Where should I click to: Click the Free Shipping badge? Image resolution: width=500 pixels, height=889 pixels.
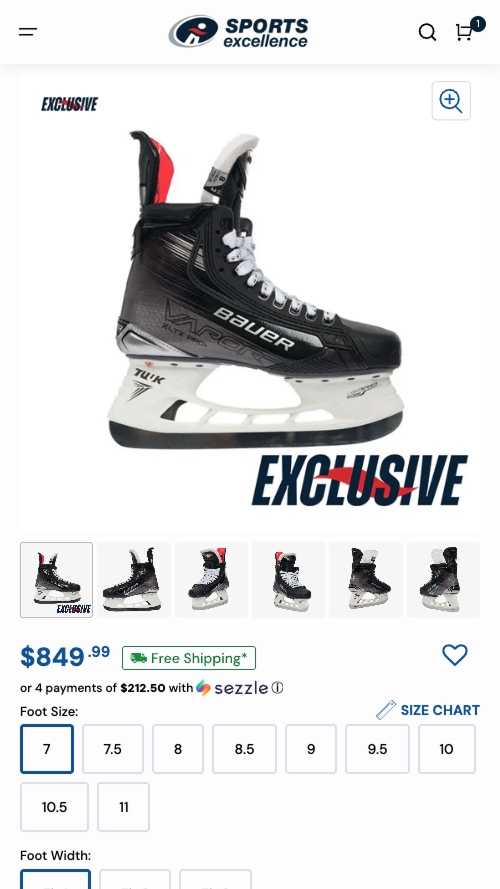click(x=189, y=658)
